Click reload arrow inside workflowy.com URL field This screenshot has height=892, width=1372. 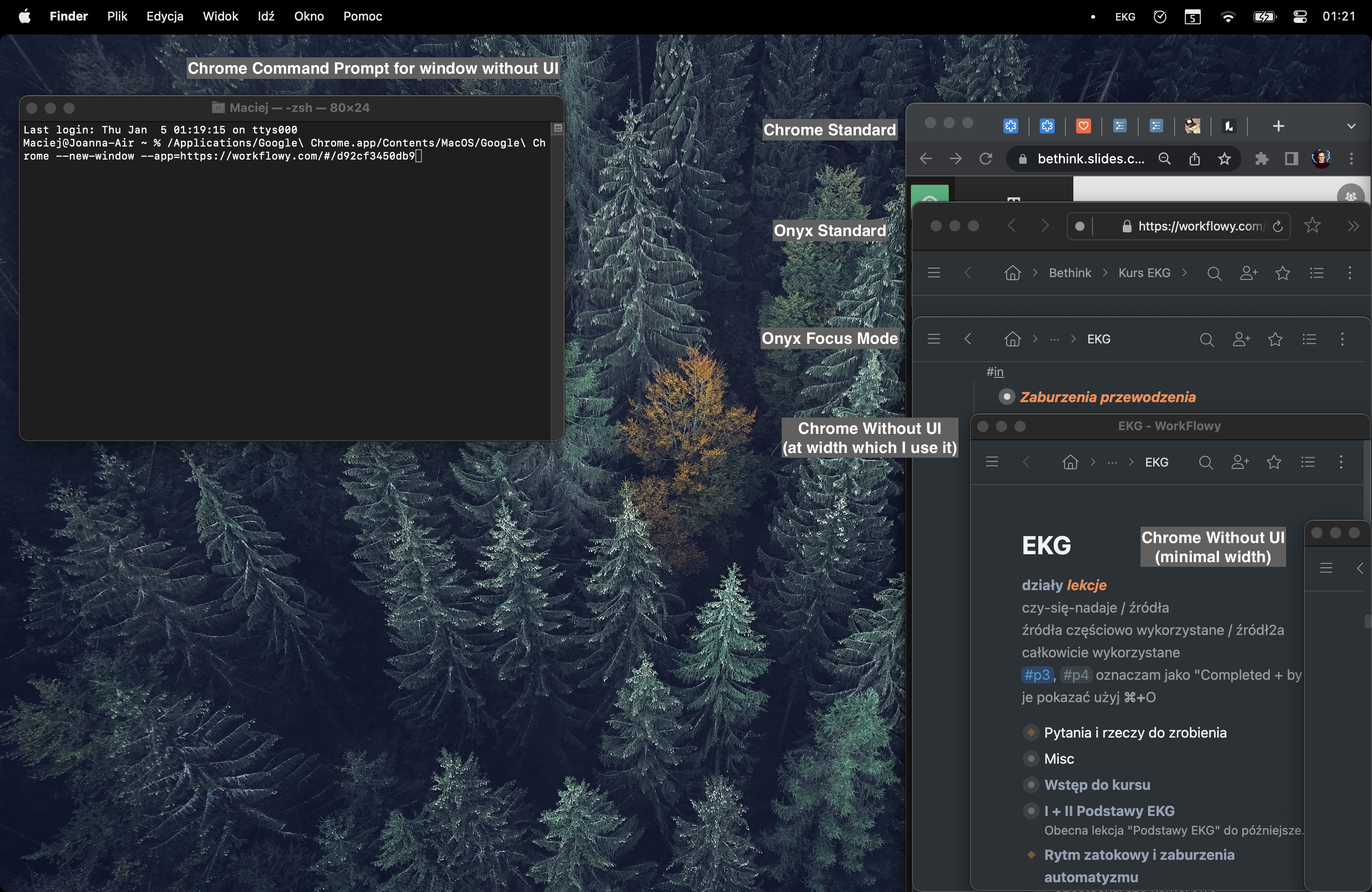pos(1277,226)
